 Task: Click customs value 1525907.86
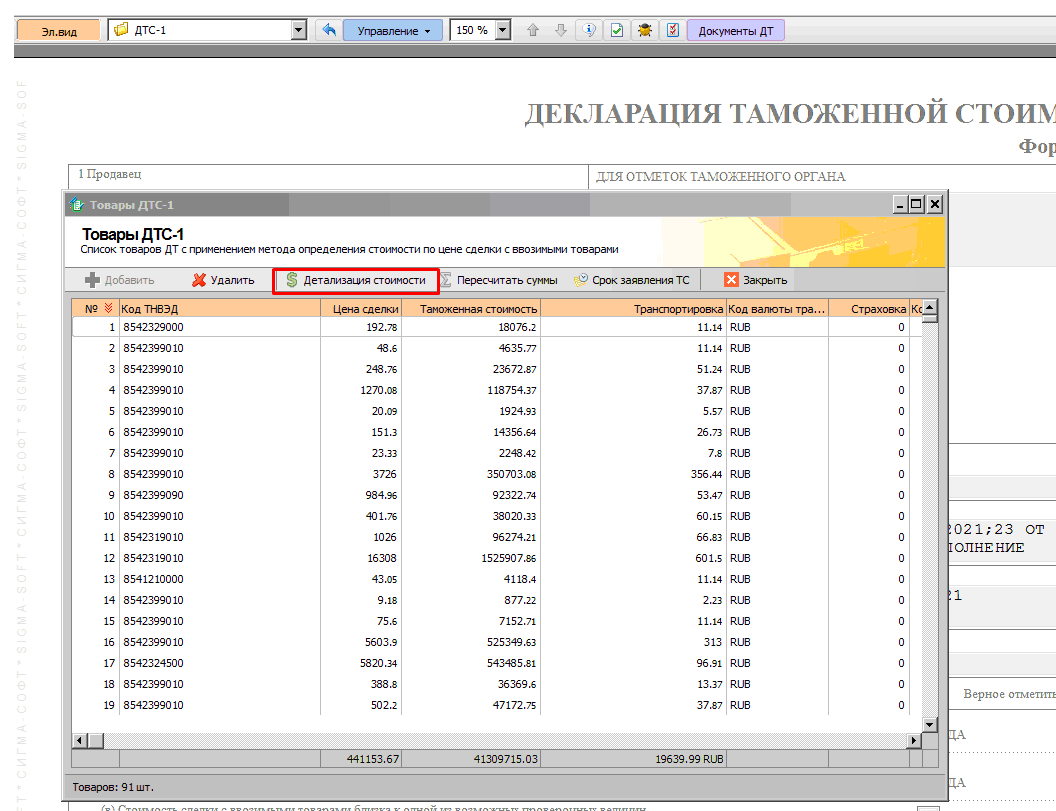(471, 558)
